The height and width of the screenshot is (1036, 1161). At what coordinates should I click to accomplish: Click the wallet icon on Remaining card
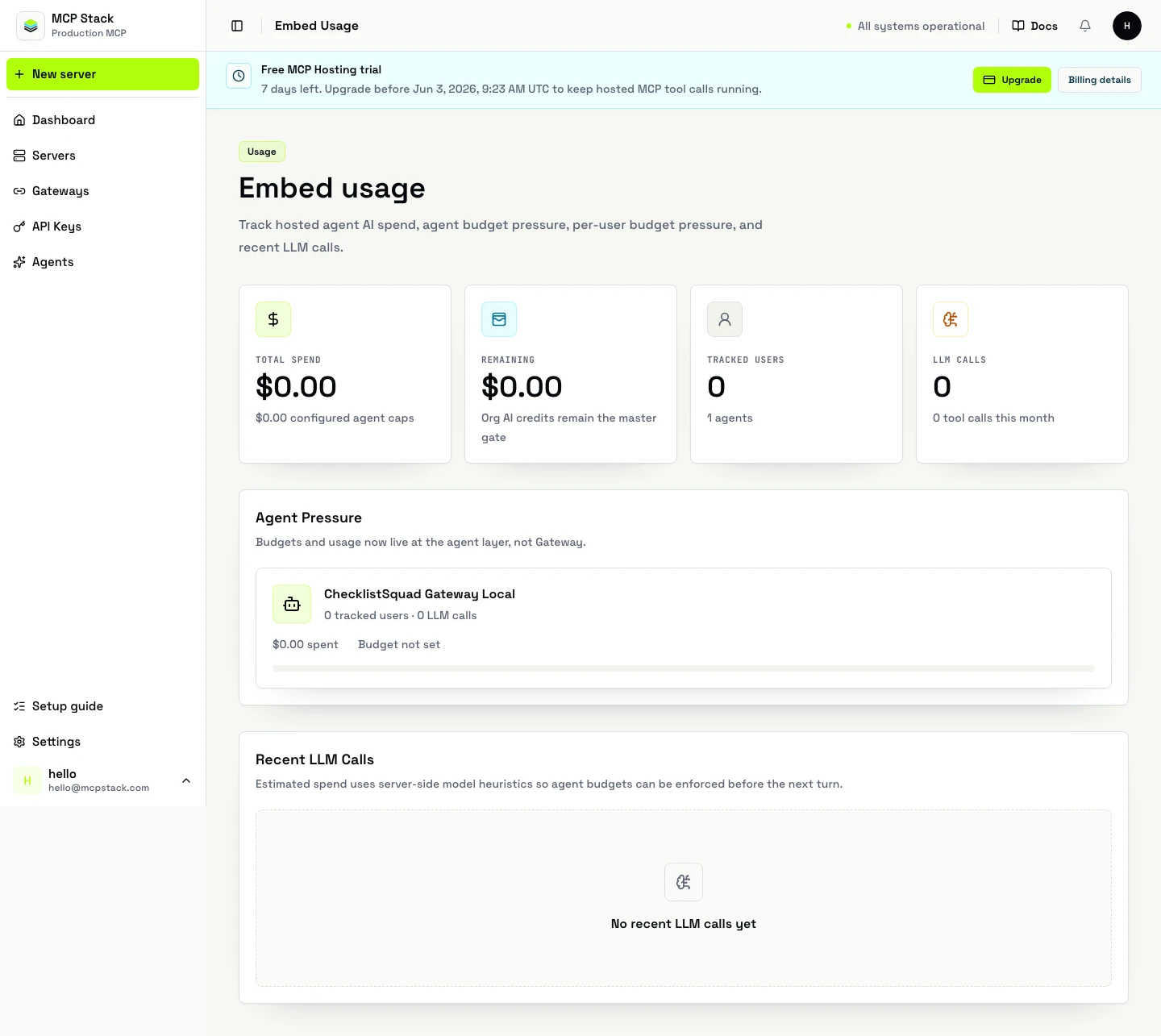(499, 319)
